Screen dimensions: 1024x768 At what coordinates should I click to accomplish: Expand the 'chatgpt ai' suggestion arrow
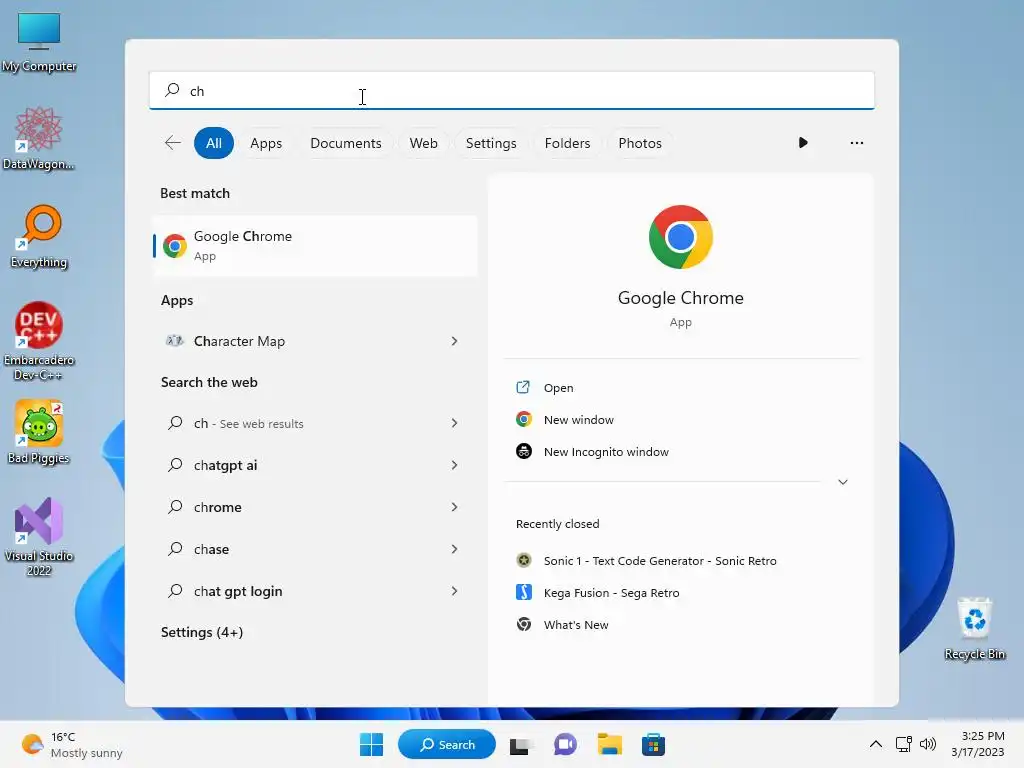454,465
